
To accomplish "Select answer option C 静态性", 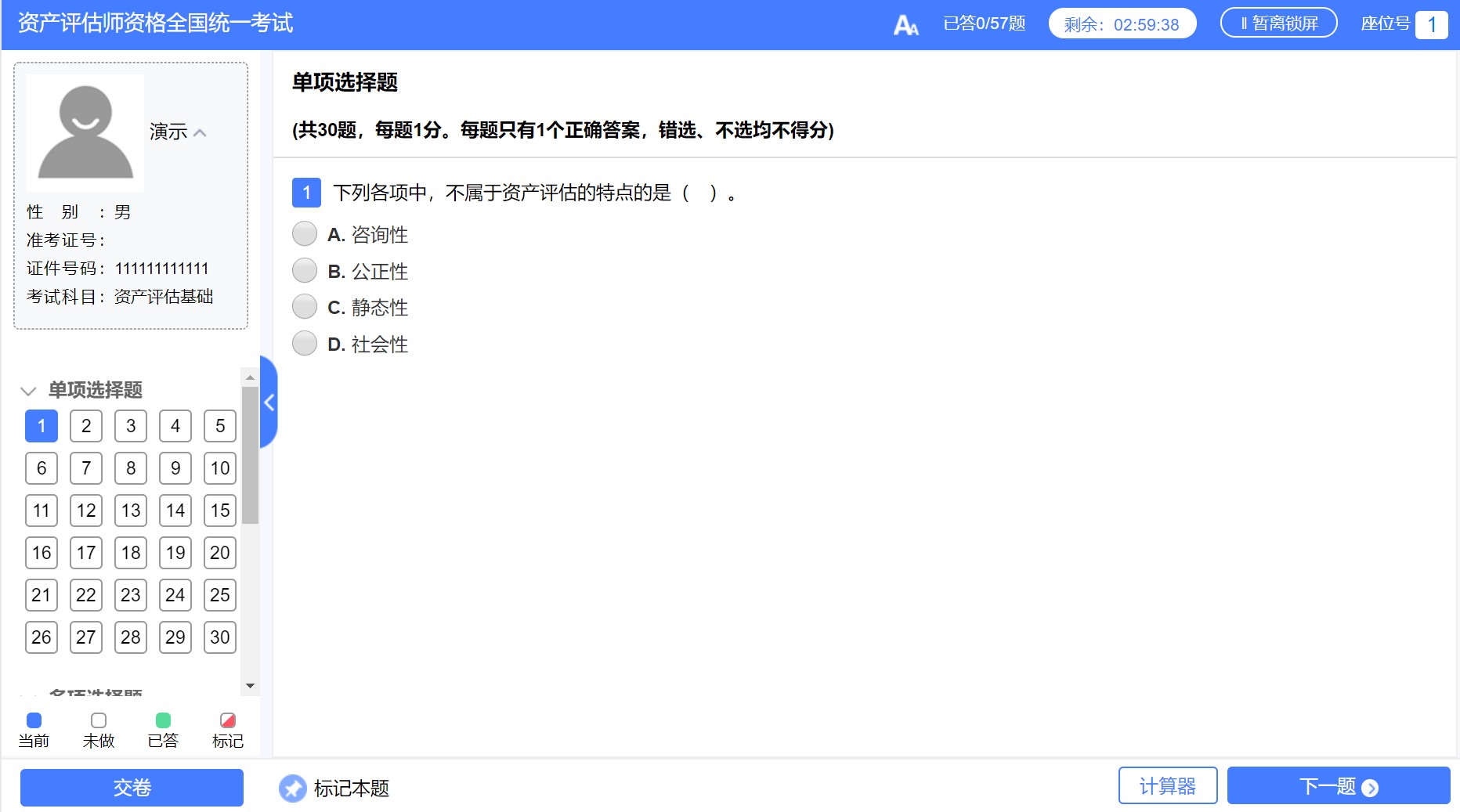I will click(305, 306).
